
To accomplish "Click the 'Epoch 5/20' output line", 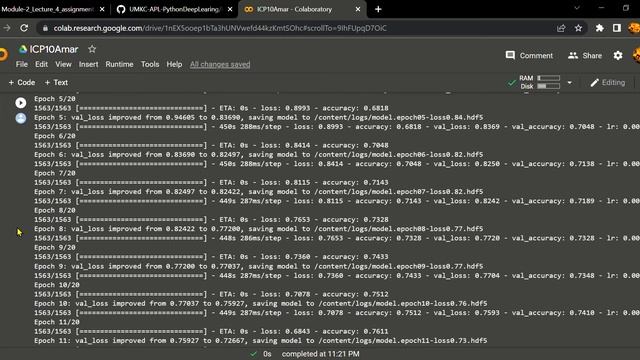I will click(55, 99).
